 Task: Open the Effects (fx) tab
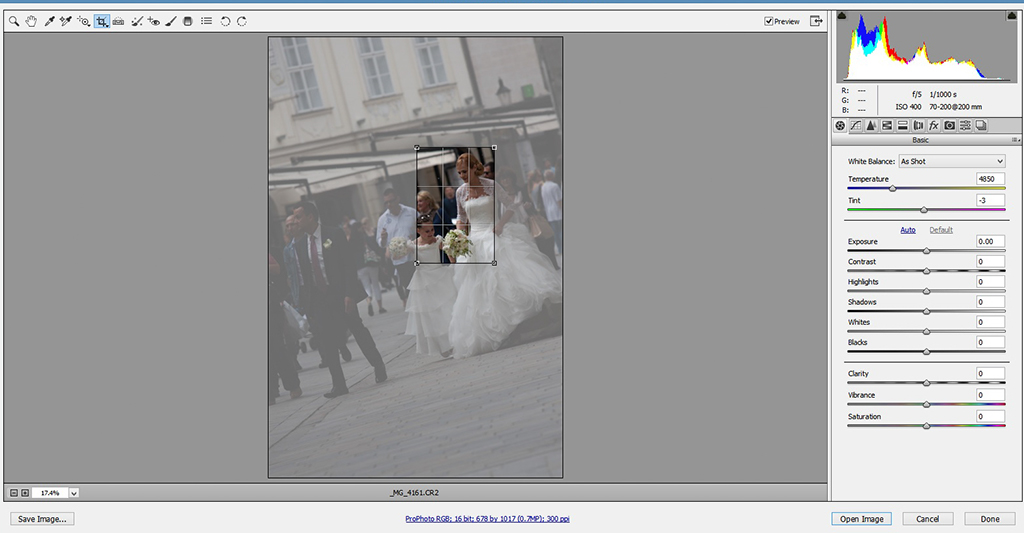(934, 125)
